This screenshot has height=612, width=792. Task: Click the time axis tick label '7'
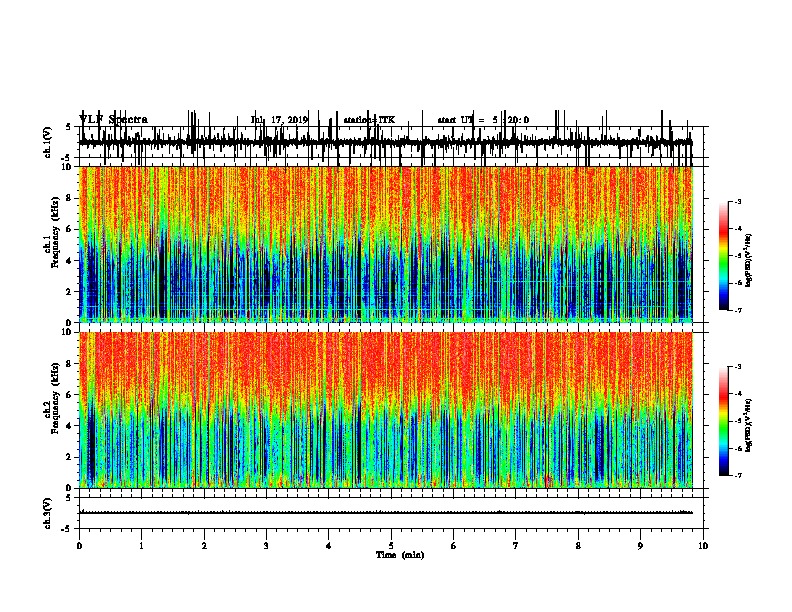tap(516, 546)
